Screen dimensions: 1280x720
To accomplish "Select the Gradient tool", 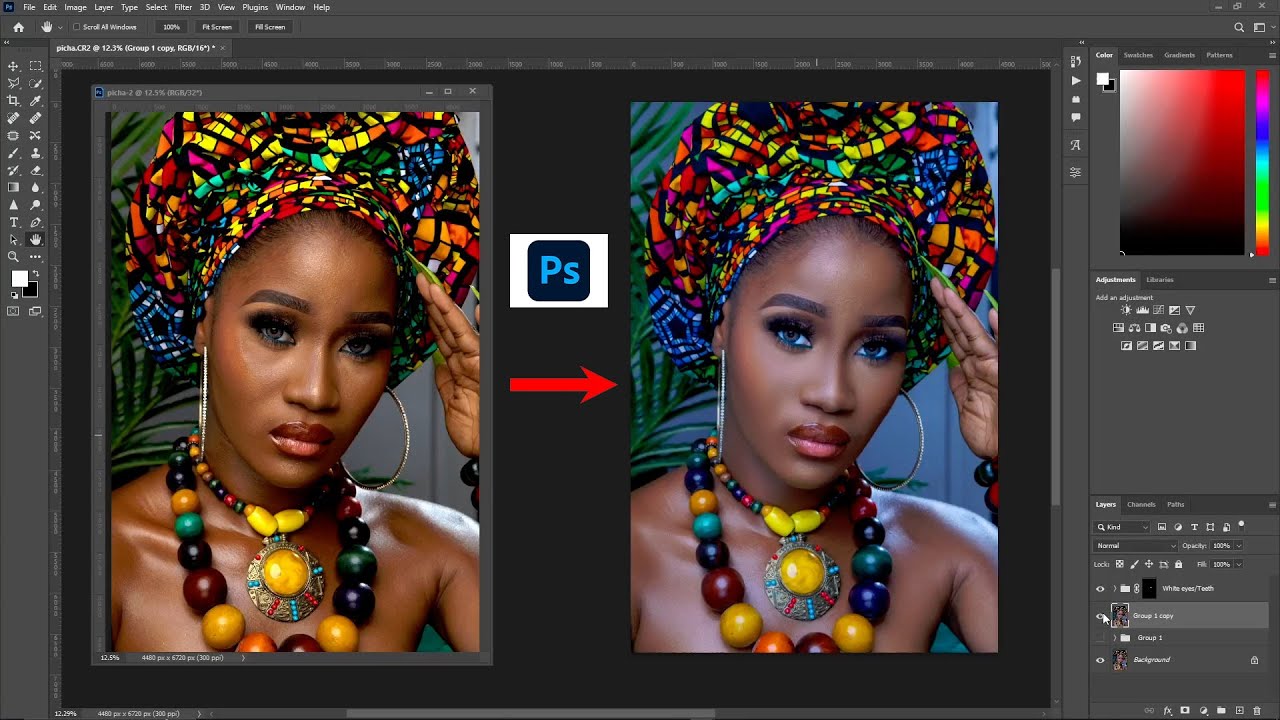I will coord(14,187).
